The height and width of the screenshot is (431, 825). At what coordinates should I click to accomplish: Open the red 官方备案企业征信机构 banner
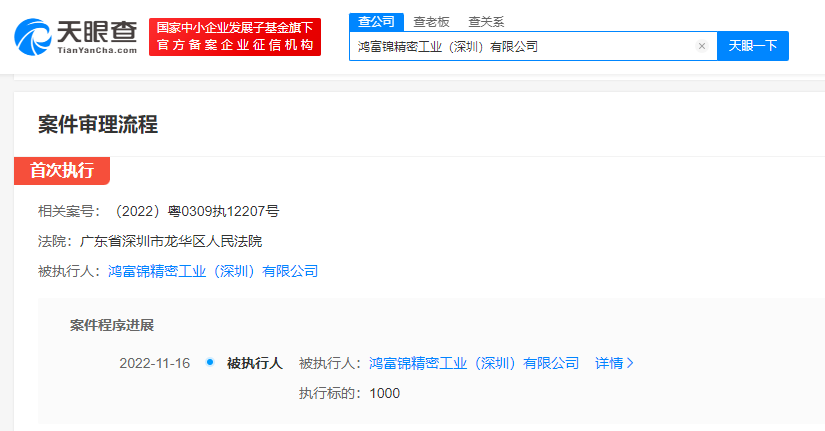coord(235,37)
